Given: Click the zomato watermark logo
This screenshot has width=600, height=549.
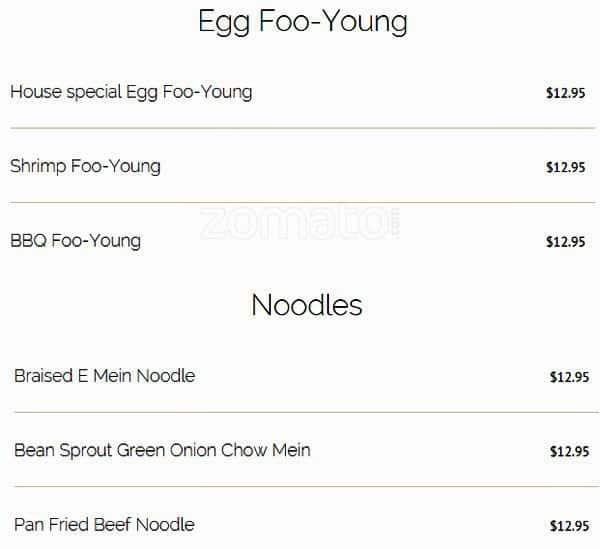Looking at the screenshot, I should 300,224.
